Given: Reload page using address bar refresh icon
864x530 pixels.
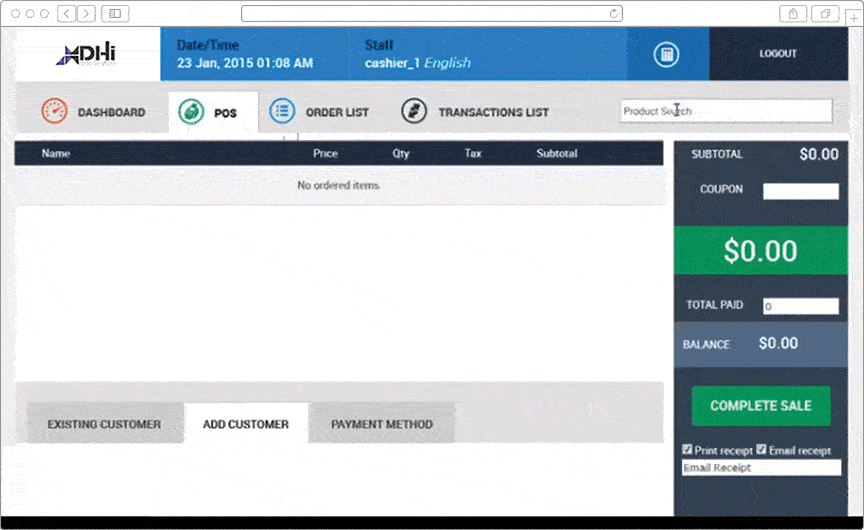Looking at the screenshot, I should [x=613, y=14].
